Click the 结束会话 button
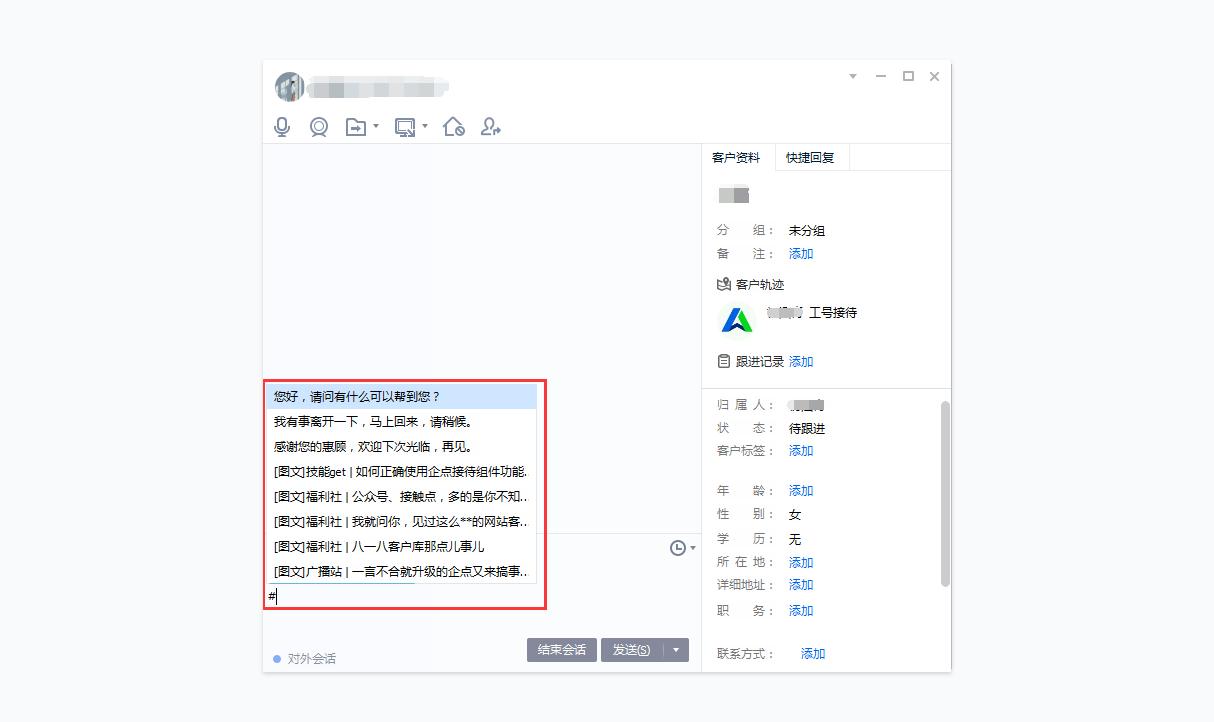This screenshot has width=1214, height=722. click(x=561, y=649)
